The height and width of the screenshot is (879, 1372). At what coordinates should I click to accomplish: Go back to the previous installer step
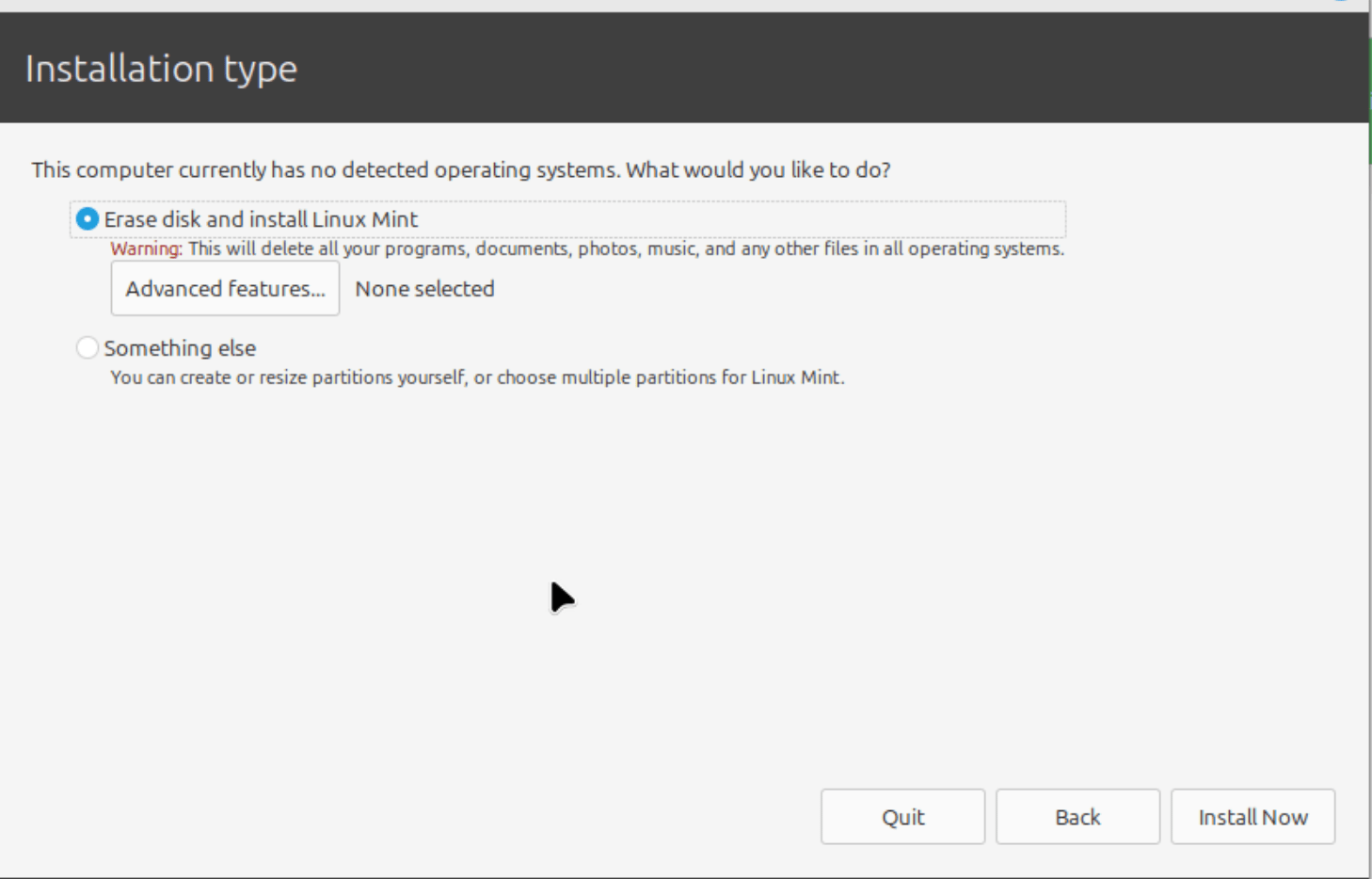(1077, 816)
